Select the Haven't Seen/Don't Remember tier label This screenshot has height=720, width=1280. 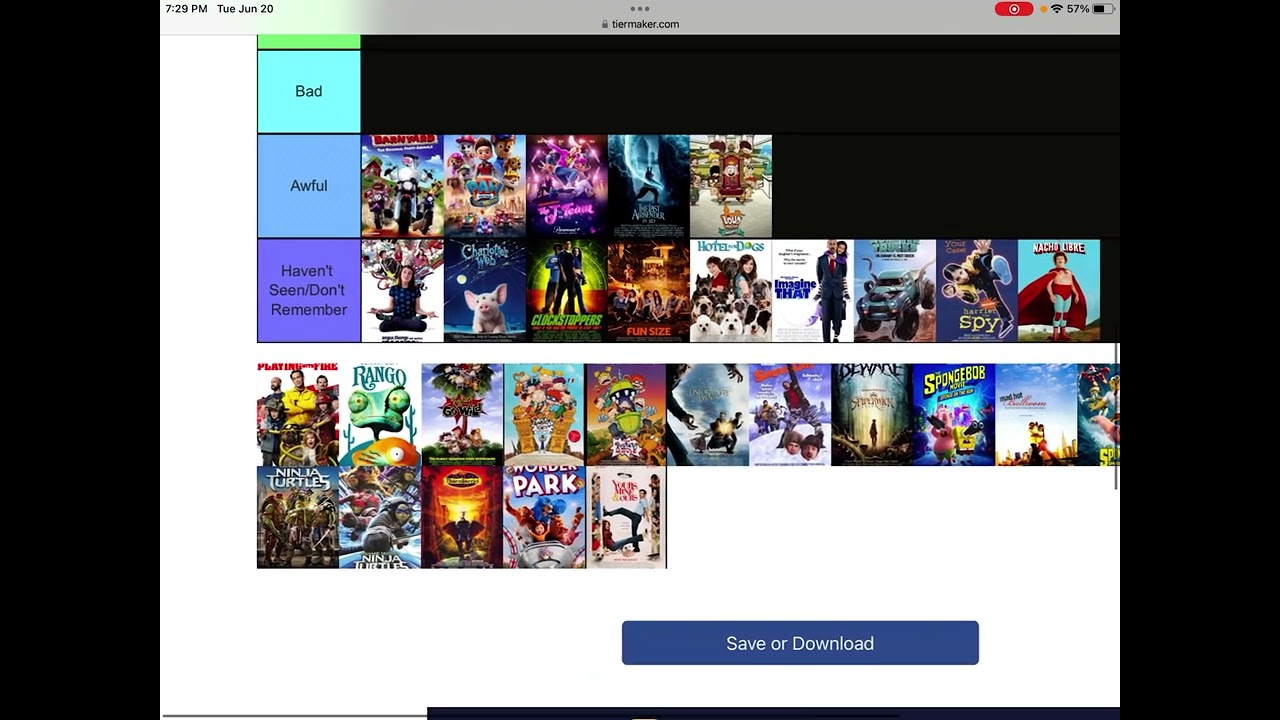tap(309, 290)
